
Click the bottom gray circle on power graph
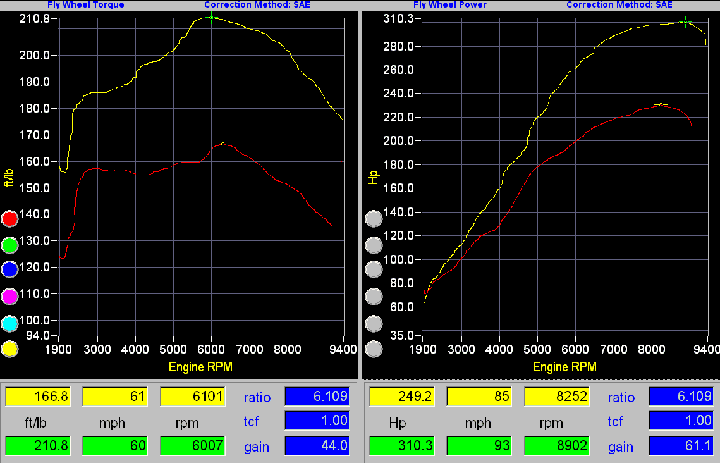(x=373, y=349)
